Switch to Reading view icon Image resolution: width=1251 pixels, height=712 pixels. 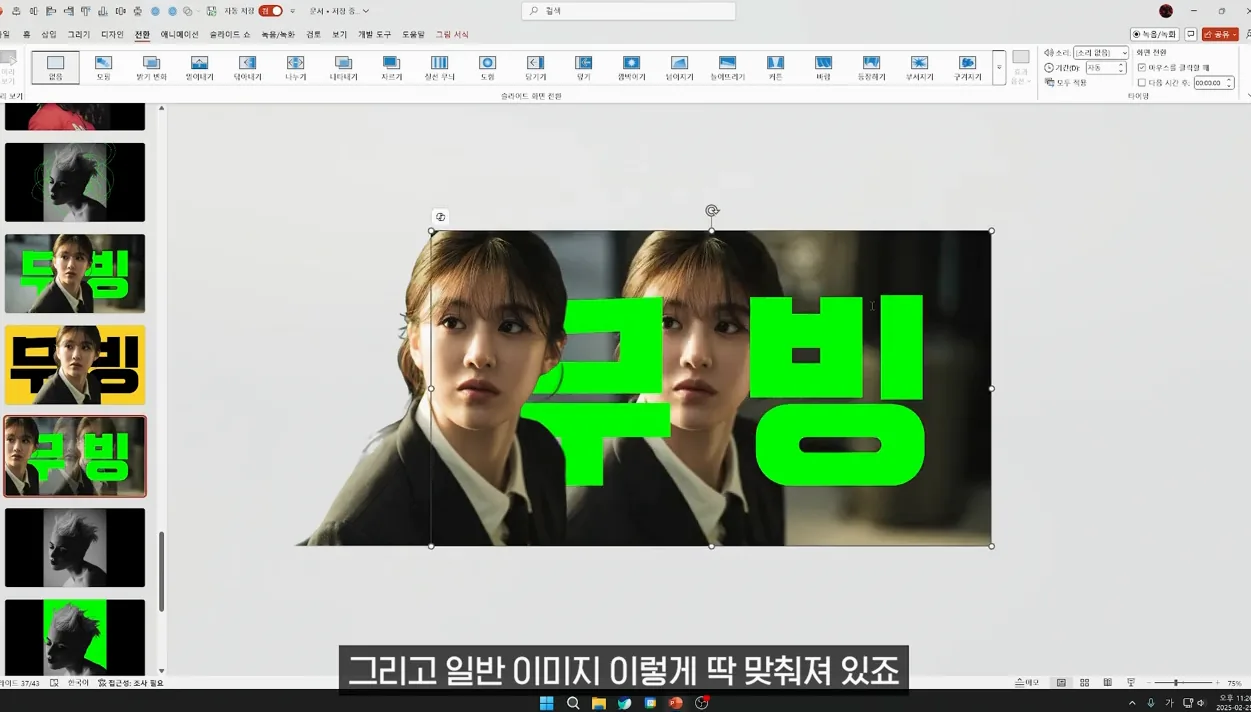[x=1108, y=683]
